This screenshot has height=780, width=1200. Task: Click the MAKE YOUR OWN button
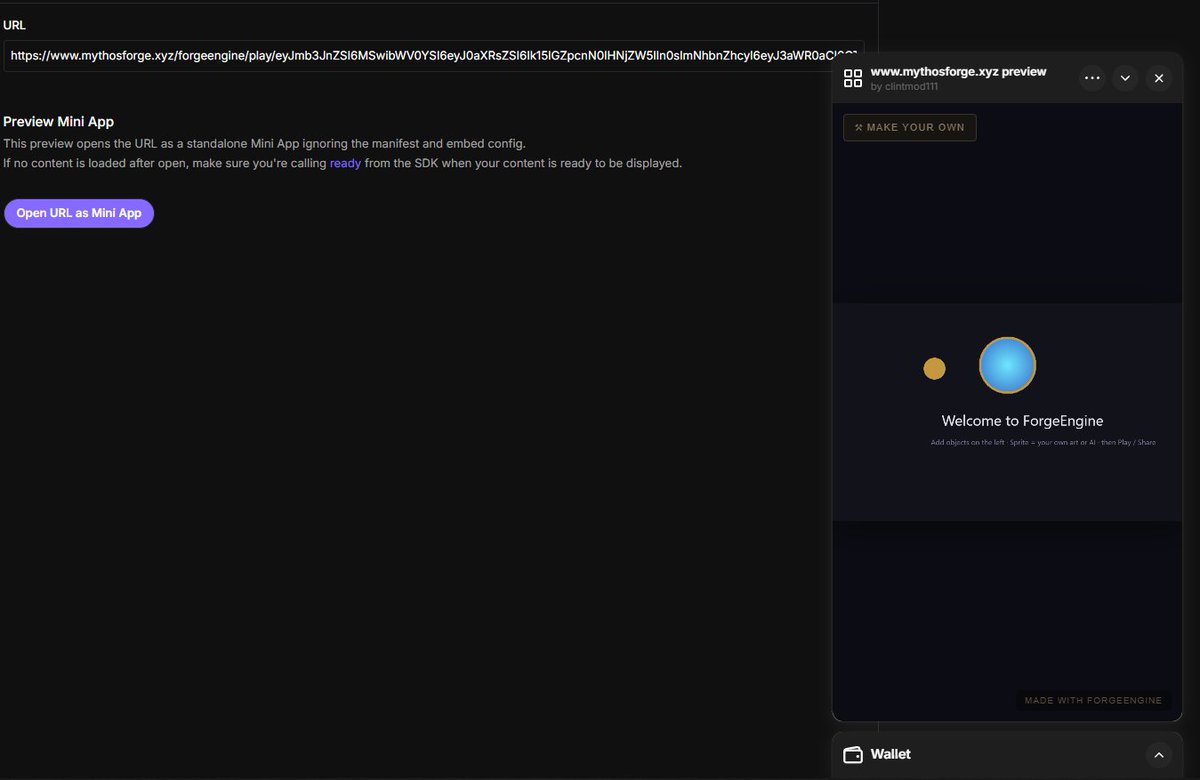(x=910, y=127)
